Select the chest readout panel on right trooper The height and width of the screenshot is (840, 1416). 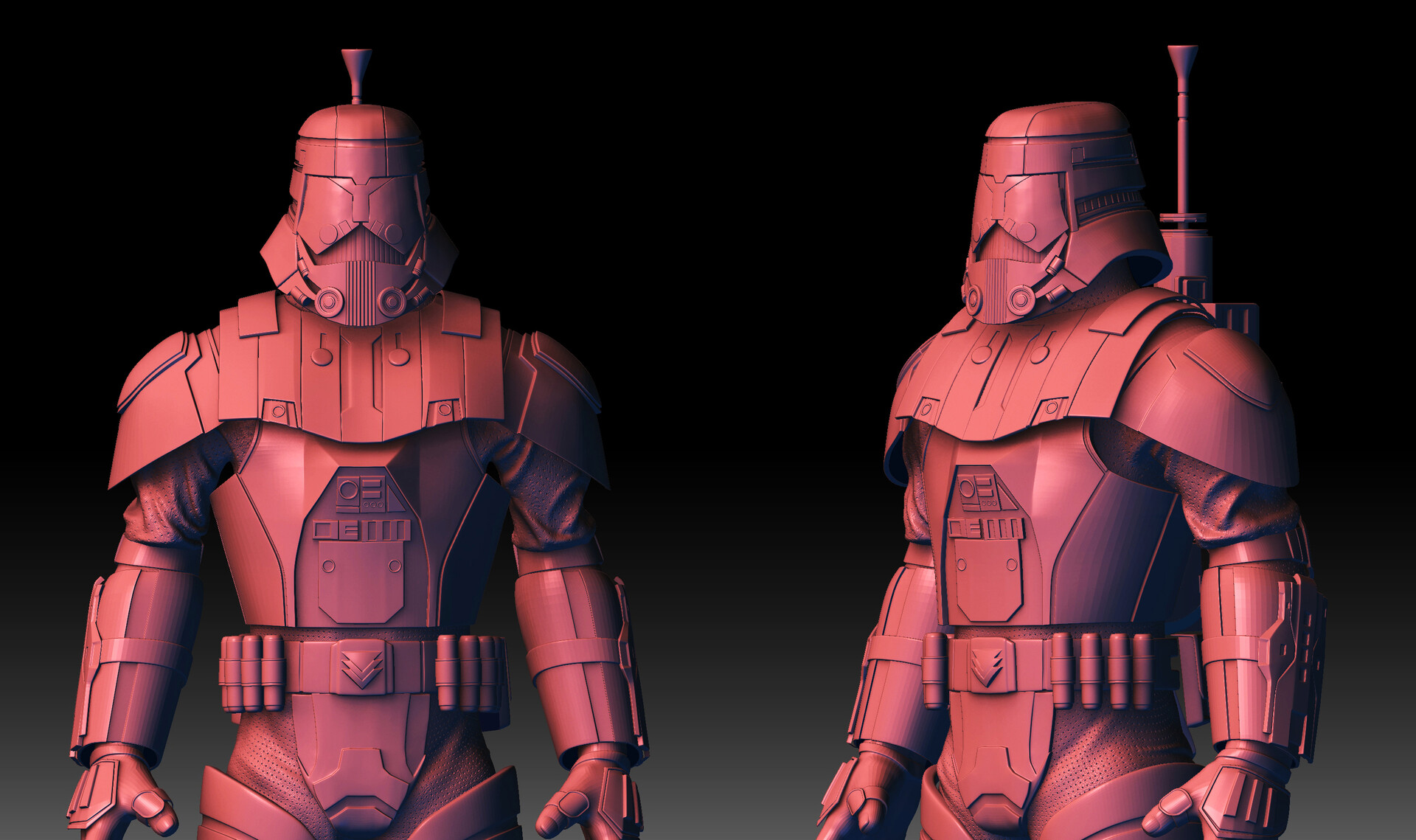point(981,490)
